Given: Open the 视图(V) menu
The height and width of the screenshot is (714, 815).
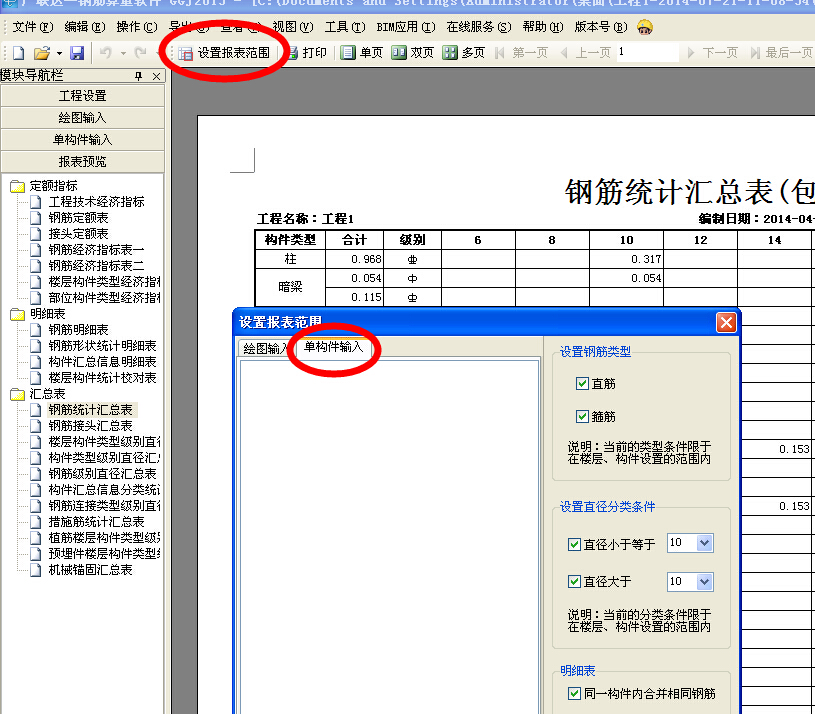Looking at the screenshot, I should click(293, 27).
